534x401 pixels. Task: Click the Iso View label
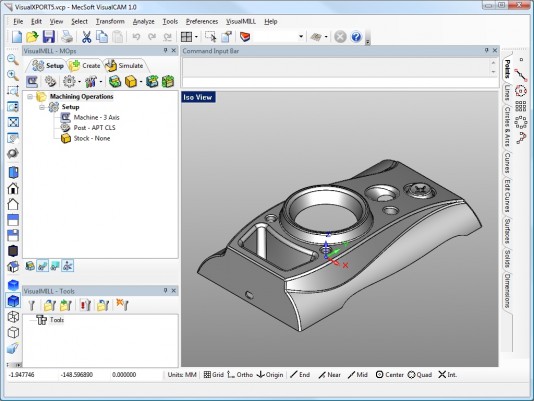click(198, 97)
